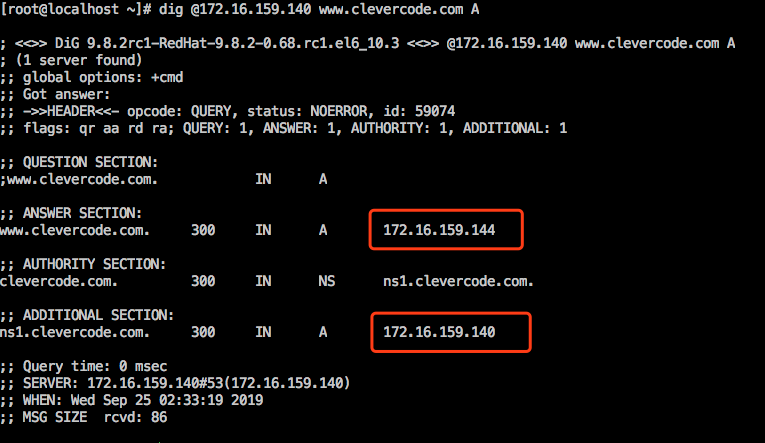
Task: Click the 'SERVER: 172.16.159.140#53' line
Action: point(175,383)
